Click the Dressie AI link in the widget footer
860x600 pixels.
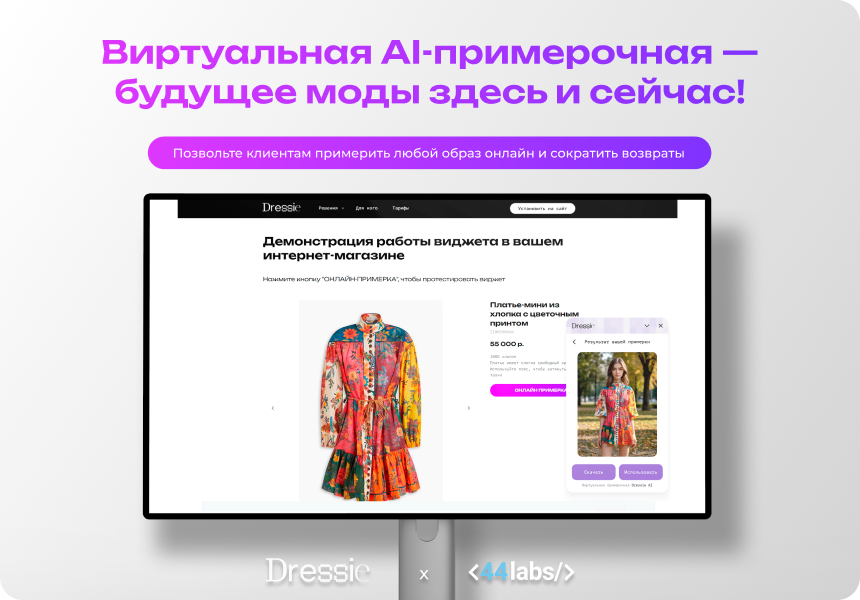641,484
